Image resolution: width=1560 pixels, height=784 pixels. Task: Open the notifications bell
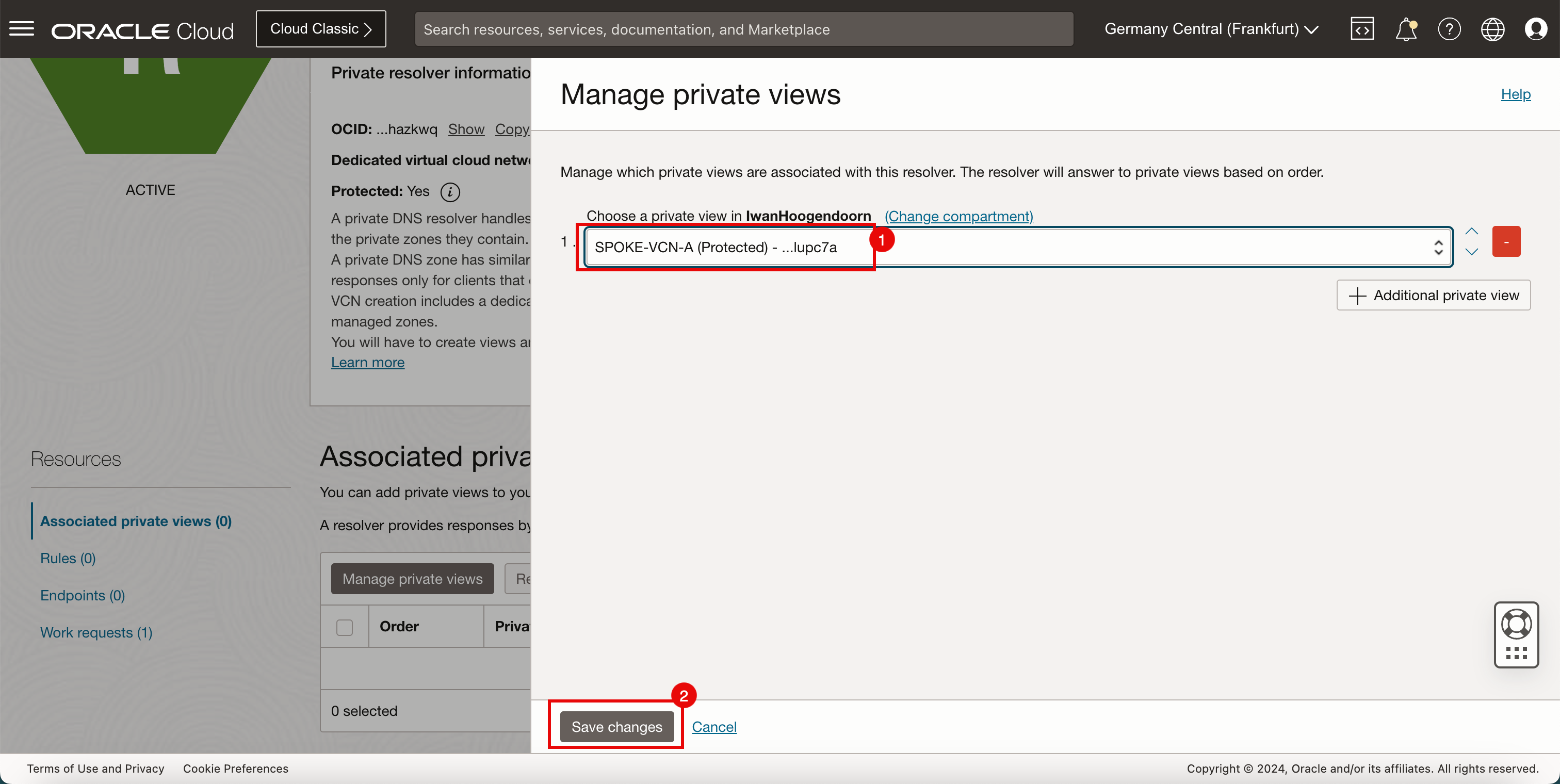coord(1406,28)
